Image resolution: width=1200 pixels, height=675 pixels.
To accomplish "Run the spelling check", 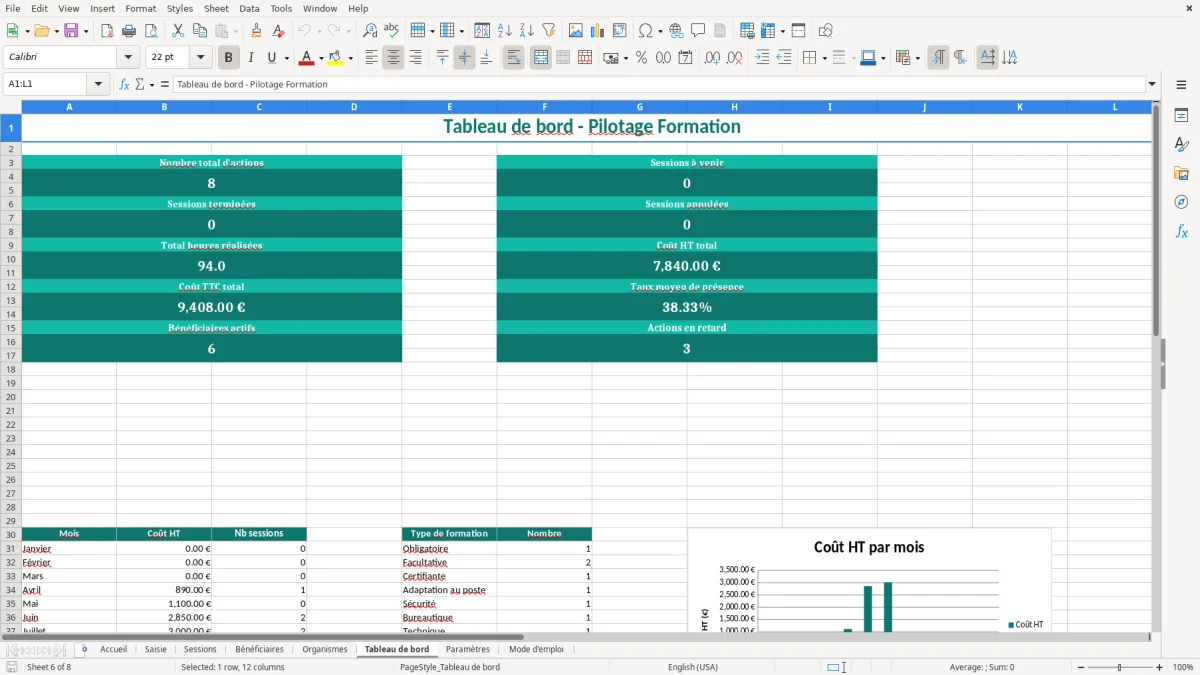I will 392,31.
